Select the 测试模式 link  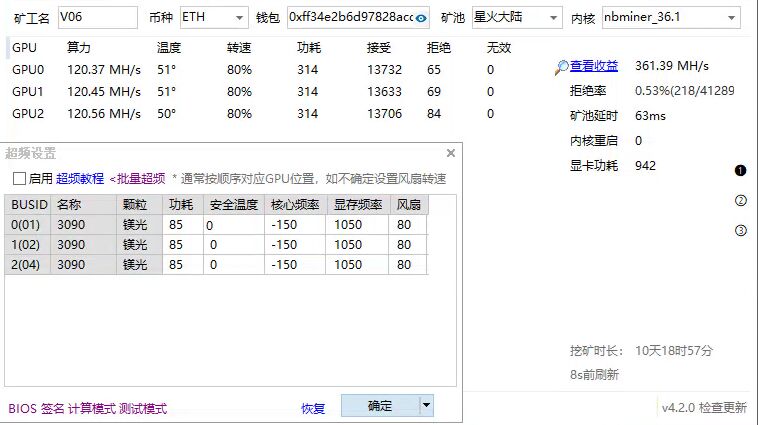coord(143,409)
